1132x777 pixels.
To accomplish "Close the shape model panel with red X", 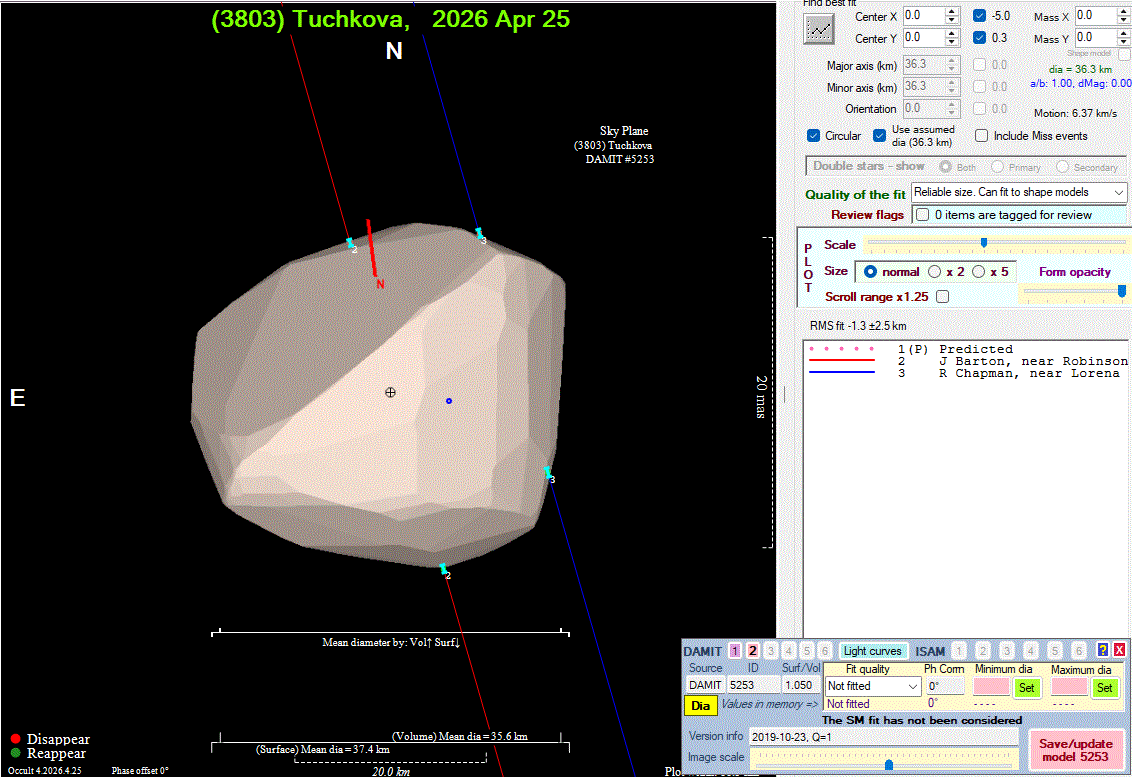I will click(x=1119, y=650).
